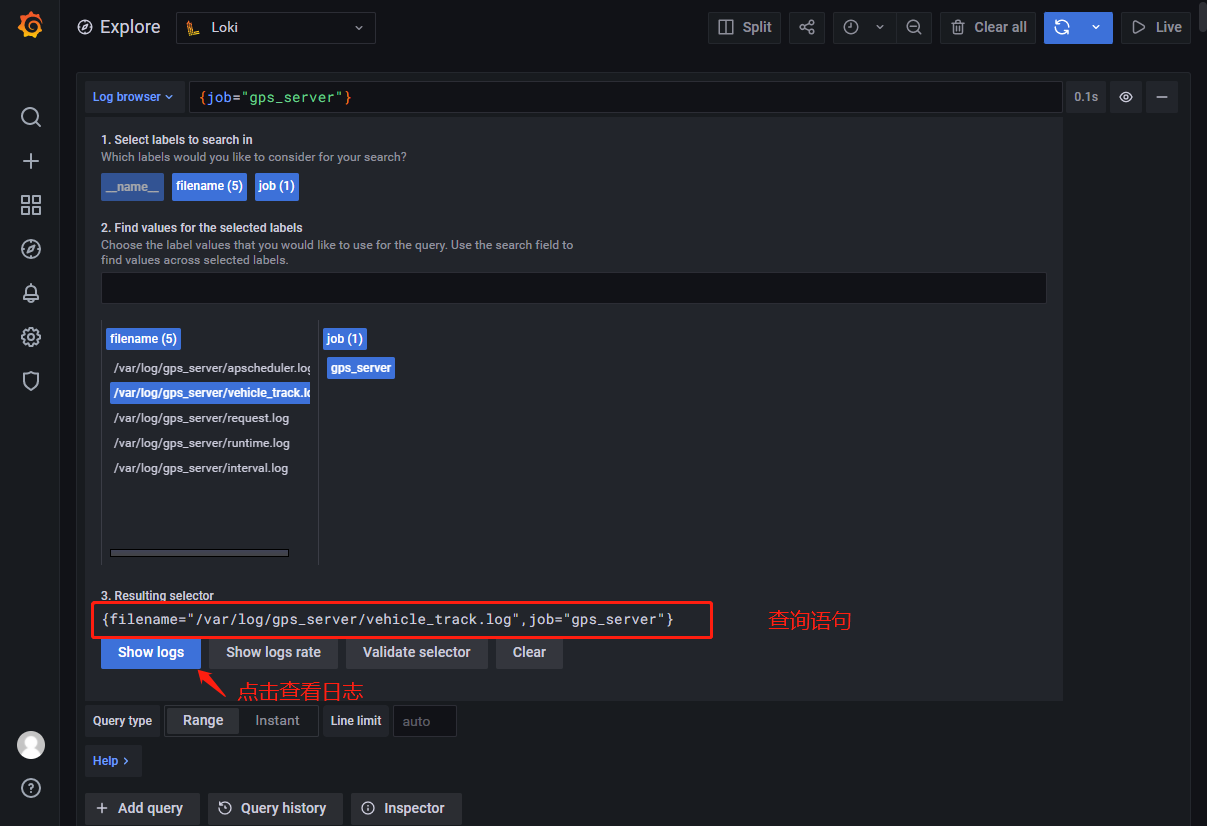The image size is (1207, 826).
Task: Select the request.log filename value
Action: tap(201, 418)
